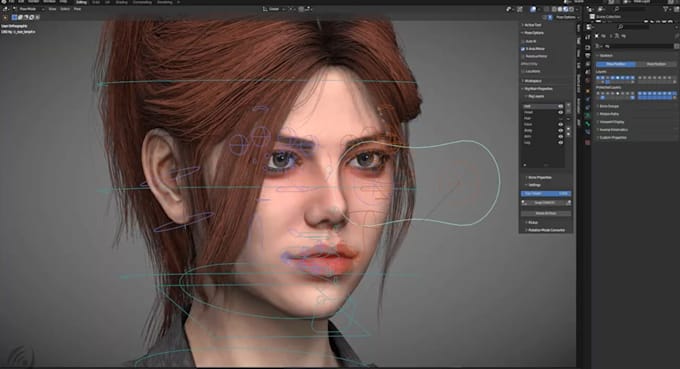Open the Pose Options popover in header
The image size is (680, 369).
click(x=568, y=17)
